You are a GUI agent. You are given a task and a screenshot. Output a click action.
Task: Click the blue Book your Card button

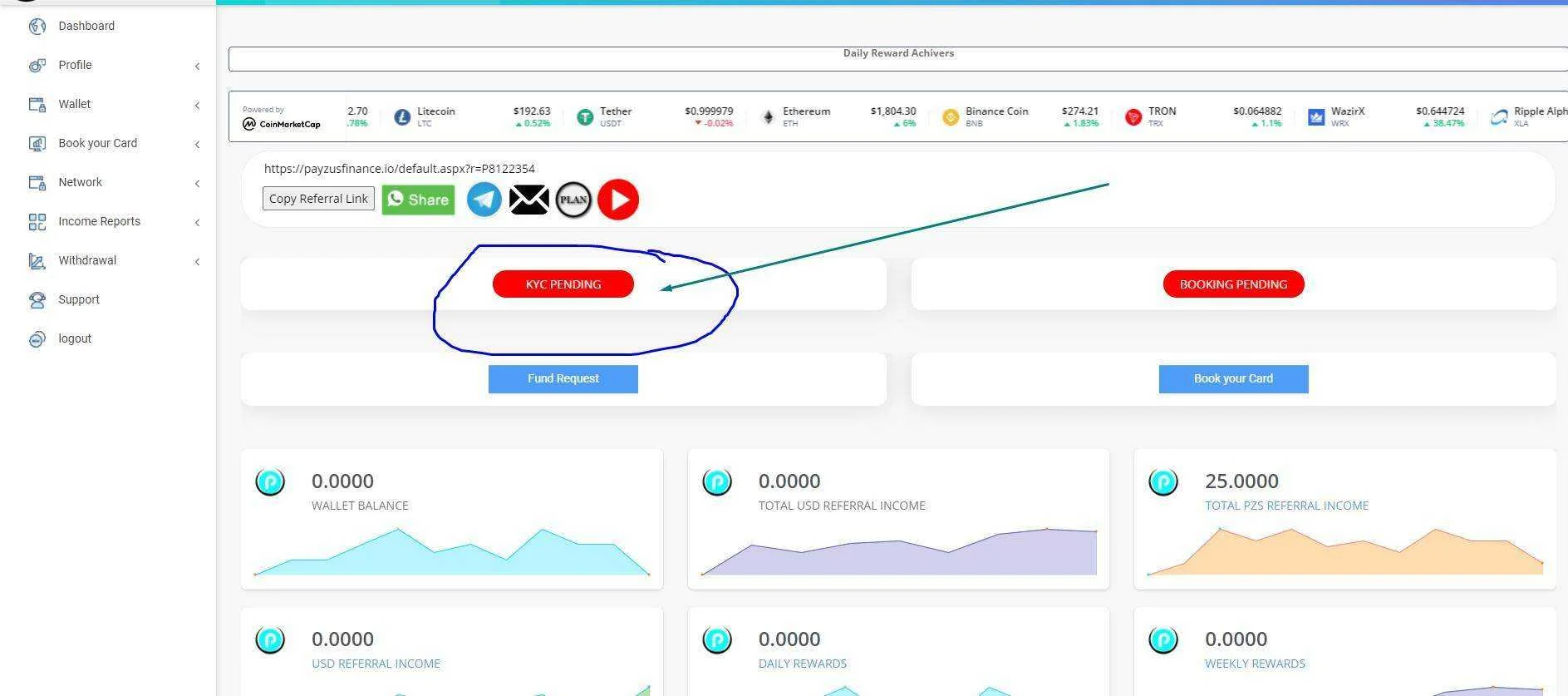coord(1234,379)
